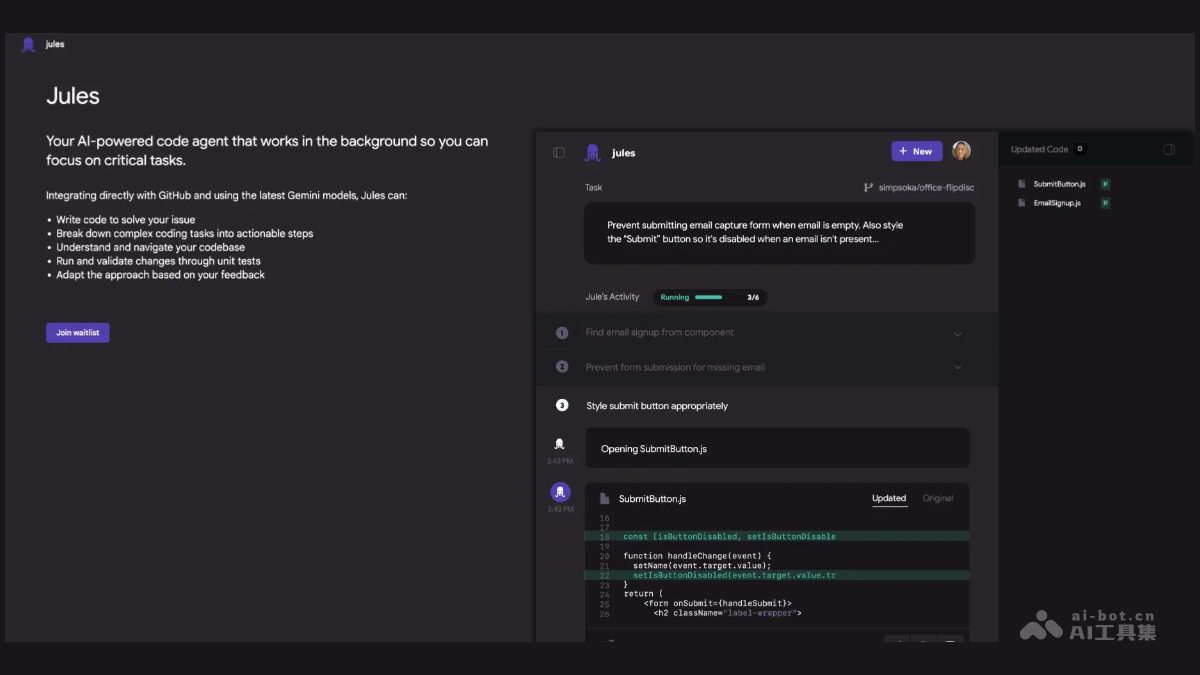Click the purple Jules avatar beside the 2:43 PM timestamp

[x=560, y=492]
